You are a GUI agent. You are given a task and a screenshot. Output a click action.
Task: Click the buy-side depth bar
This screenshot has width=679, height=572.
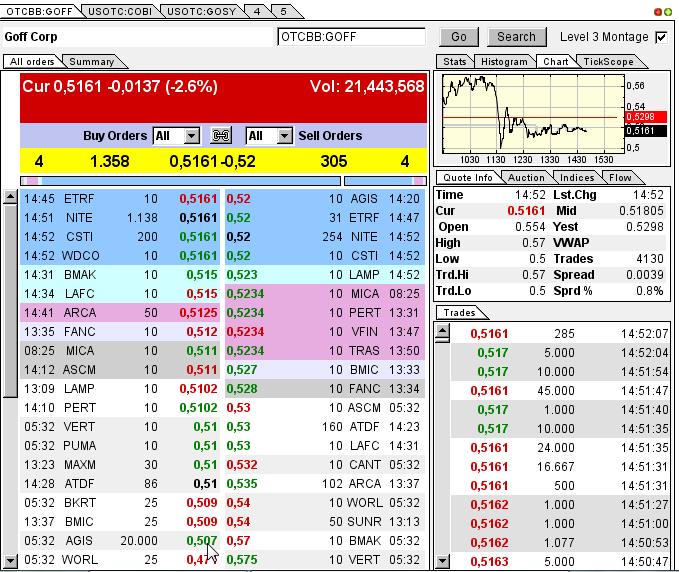point(181,181)
